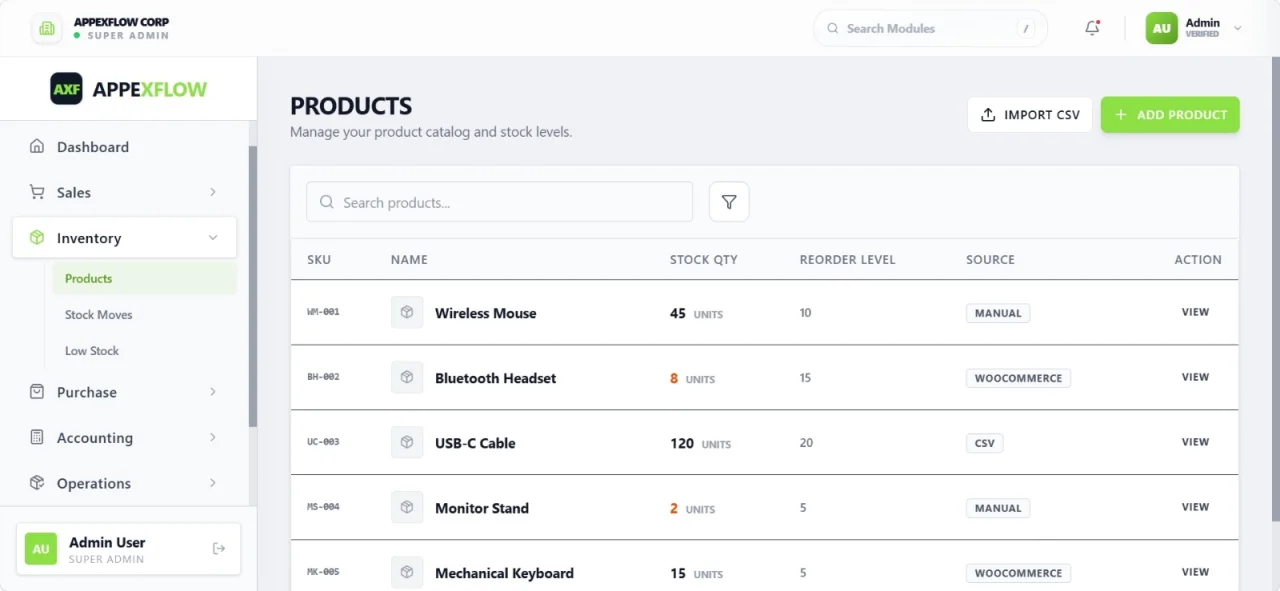Click the Purchase bag icon
This screenshot has width=1280, height=591.
[x=37, y=392]
